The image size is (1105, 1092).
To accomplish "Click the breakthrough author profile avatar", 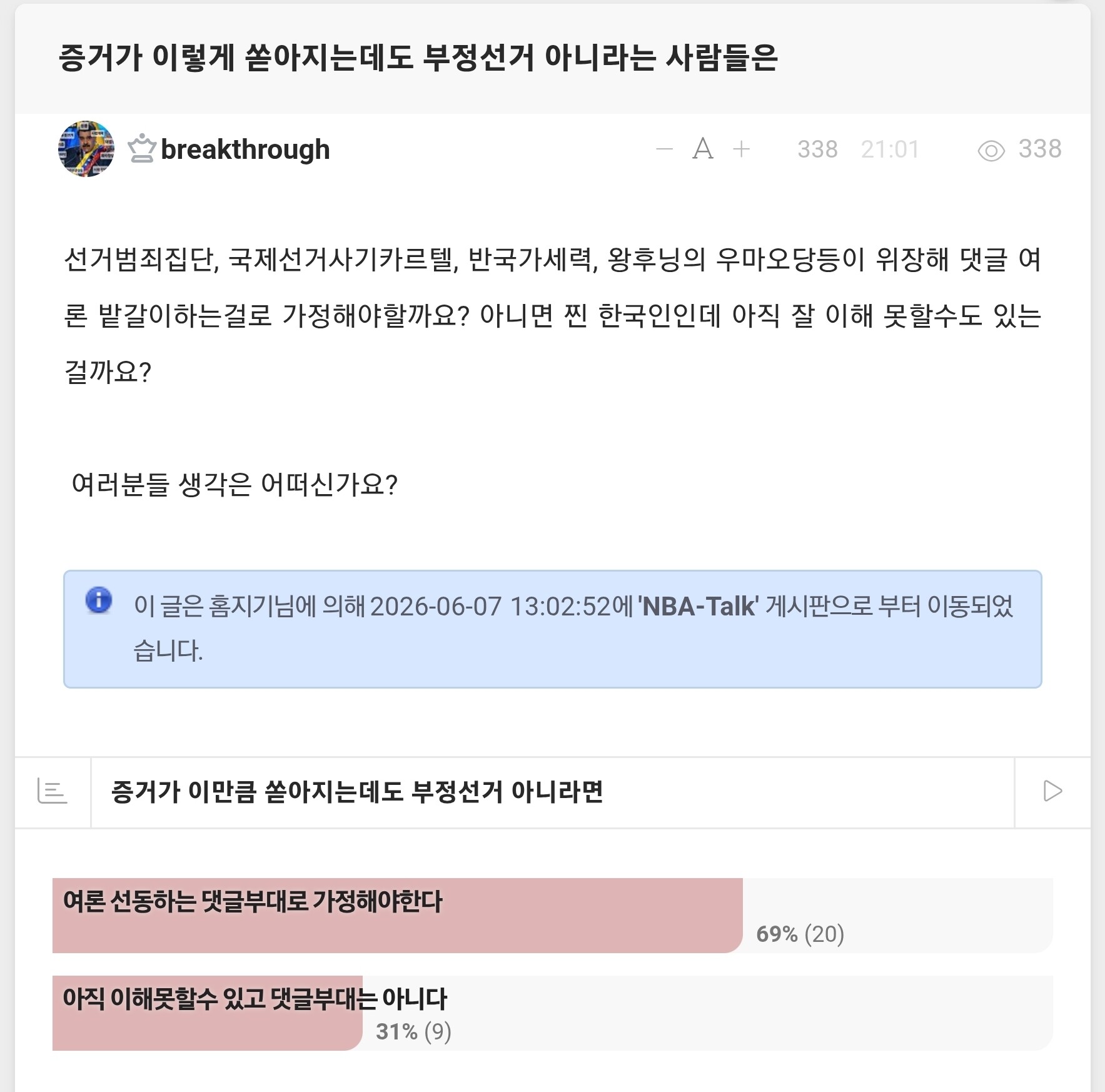I will pos(86,149).
